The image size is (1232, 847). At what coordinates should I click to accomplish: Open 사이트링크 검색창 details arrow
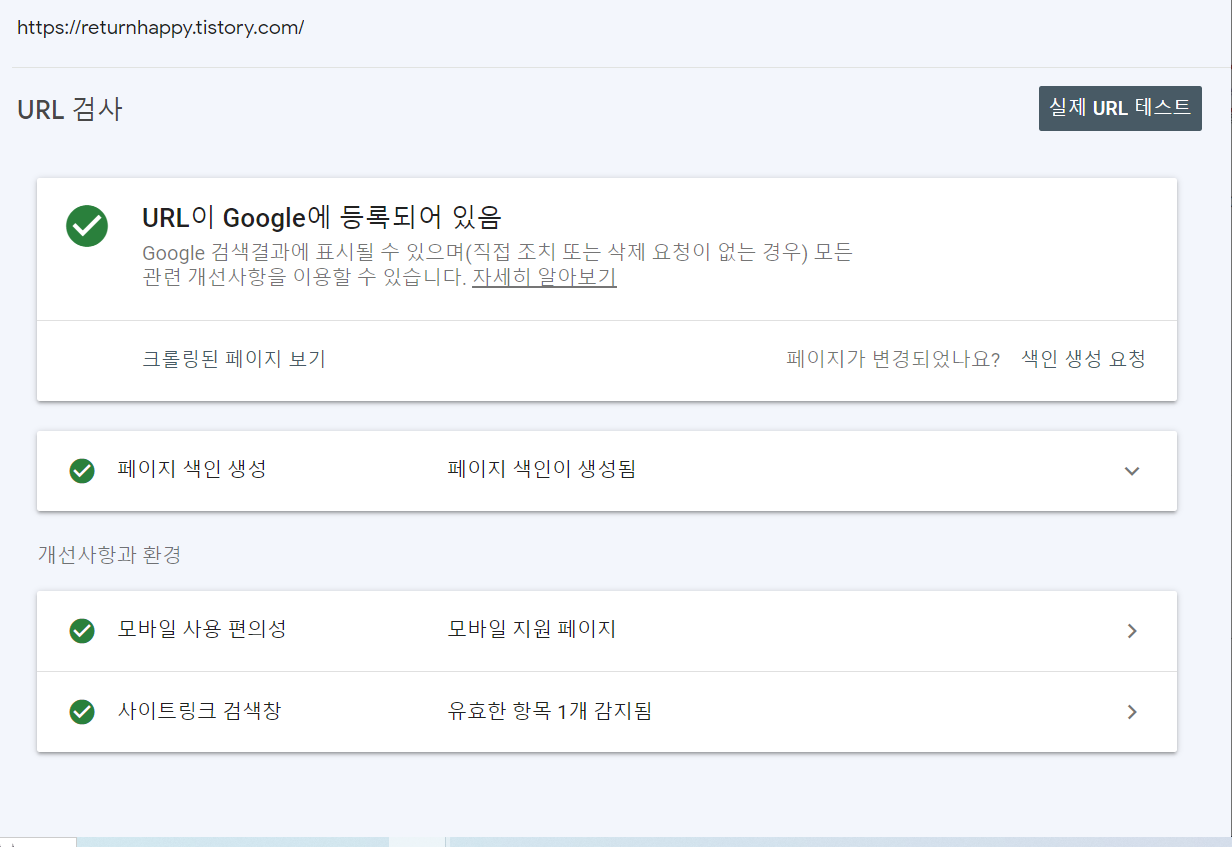pyautogui.click(x=1132, y=712)
